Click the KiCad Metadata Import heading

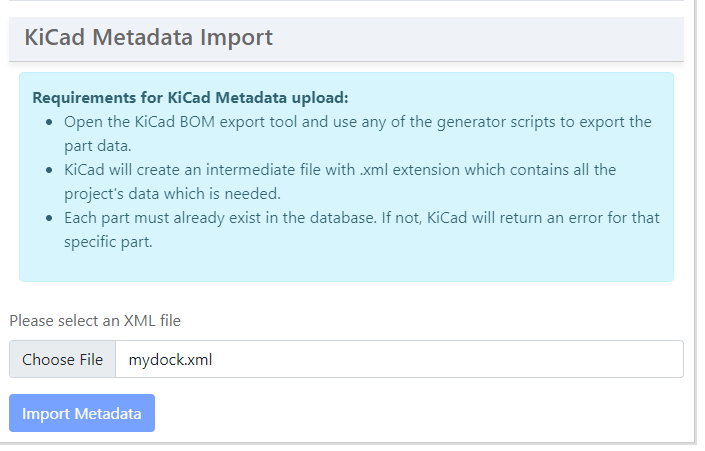pyautogui.click(x=148, y=38)
